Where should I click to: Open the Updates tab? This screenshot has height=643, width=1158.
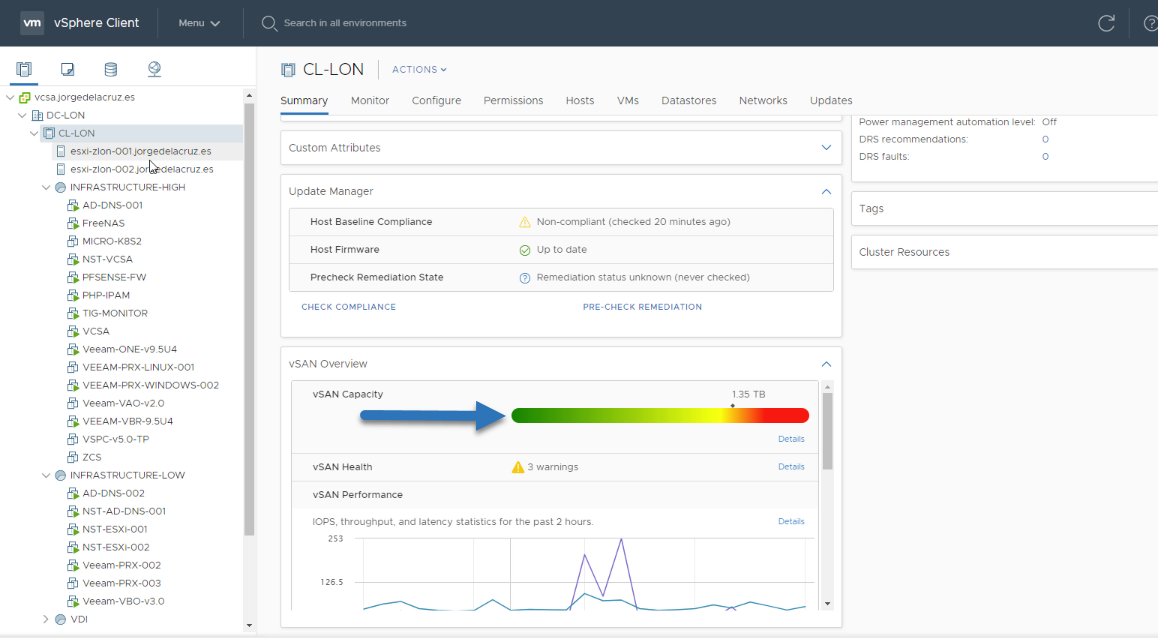831,100
